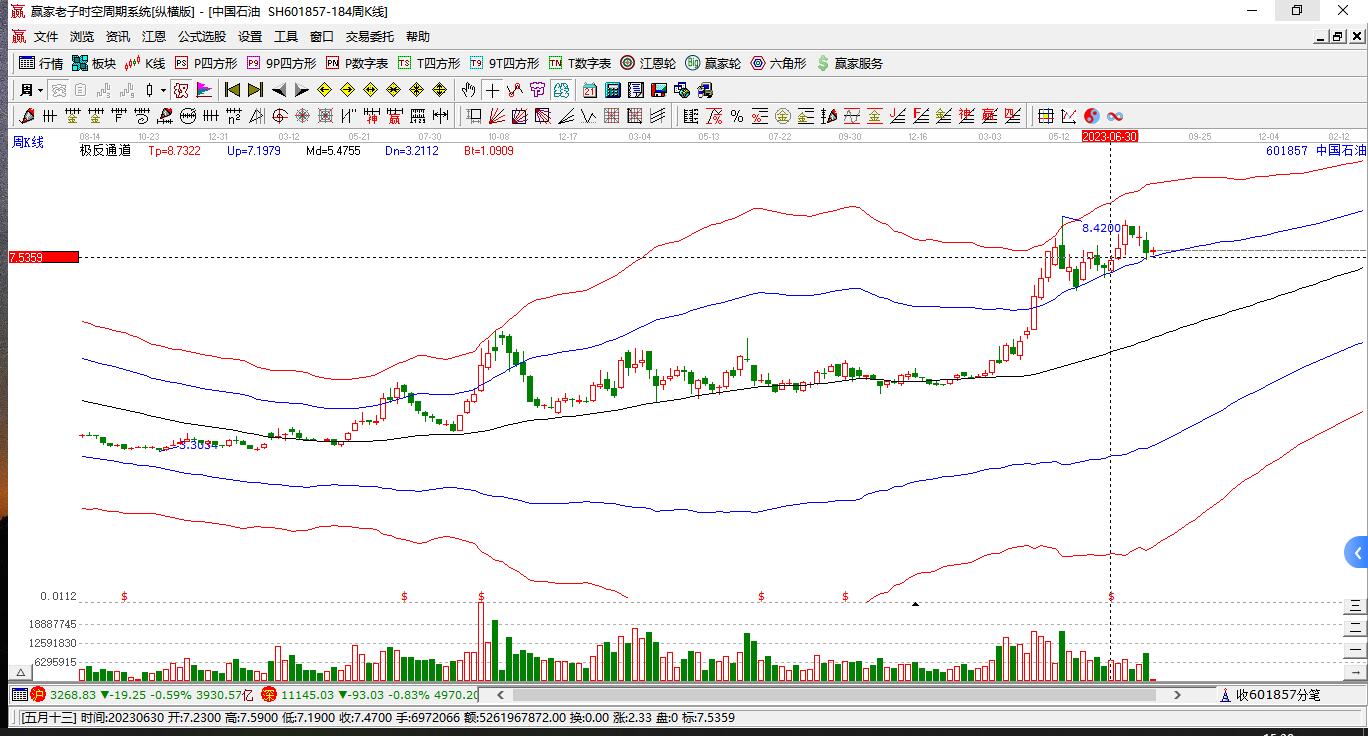Image resolution: width=1368 pixels, height=736 pixels.
Task: Open the 文件 menu
Action: tap(46, 37)
